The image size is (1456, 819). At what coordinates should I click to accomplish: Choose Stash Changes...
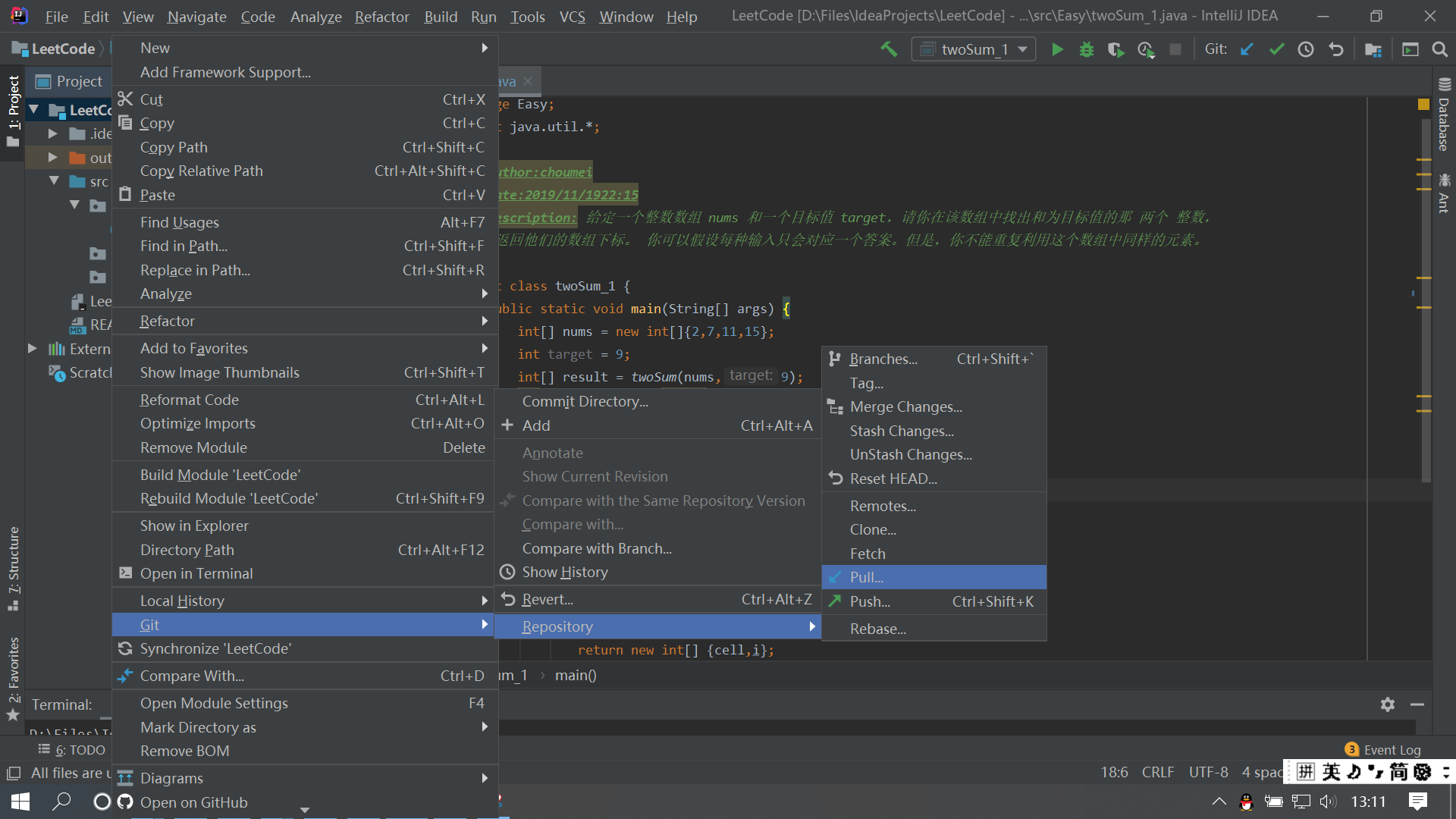click(934, 431)
